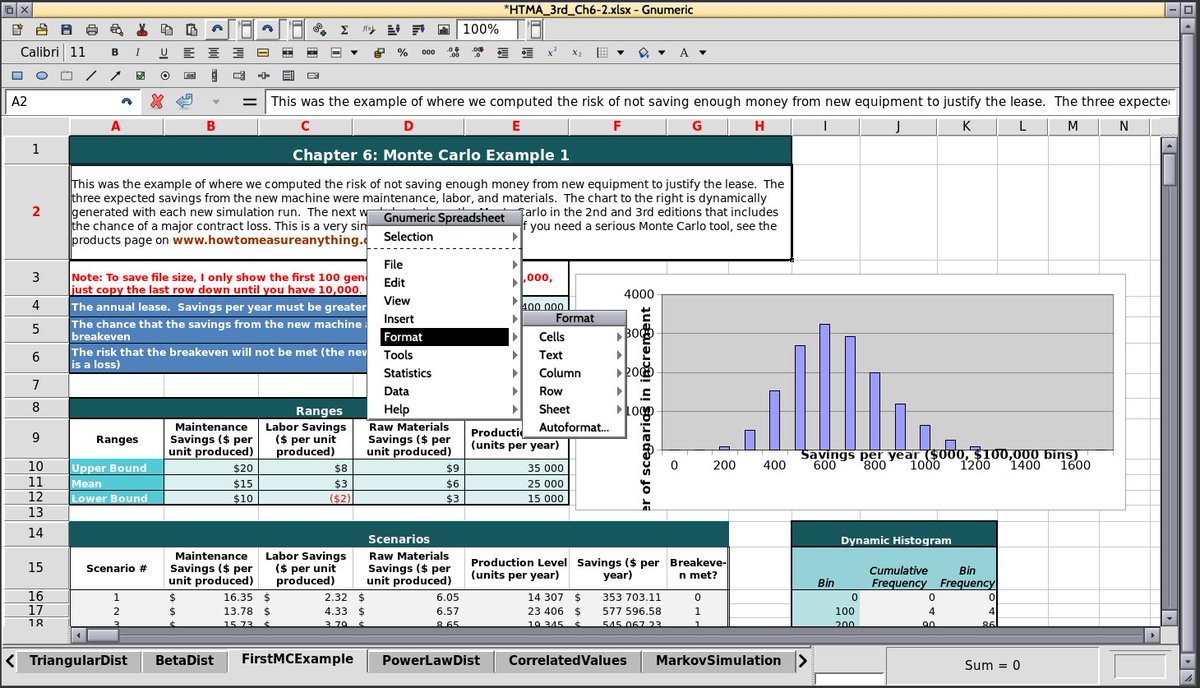Toggle underline formatting
Screen dimensions: 1200x688
coord(163,53)
